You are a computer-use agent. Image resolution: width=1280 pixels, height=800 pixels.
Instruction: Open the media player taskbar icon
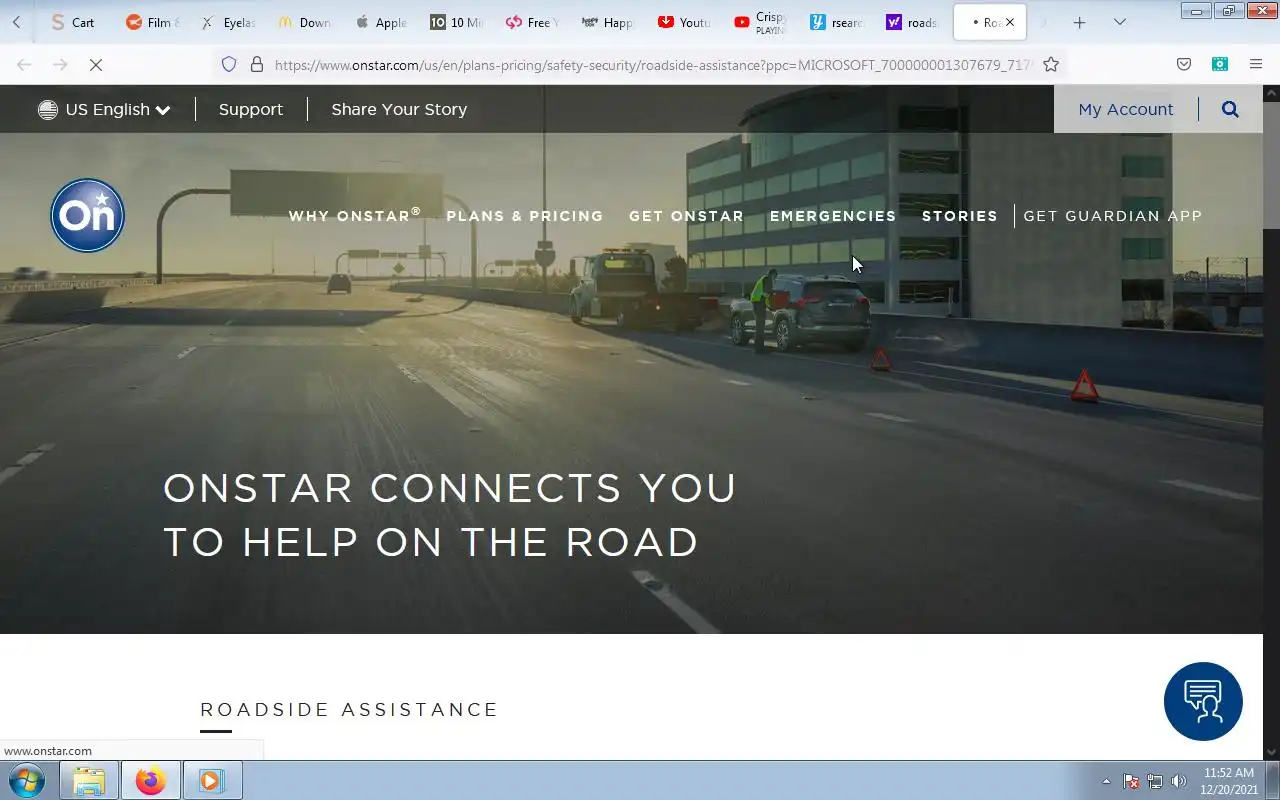211,780
